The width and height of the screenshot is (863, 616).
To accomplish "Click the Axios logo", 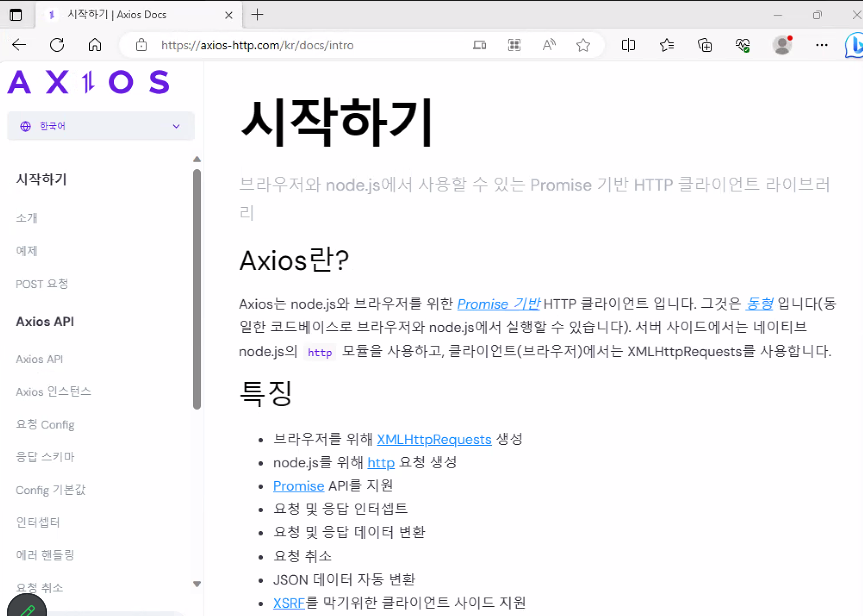I will point(89,83).
